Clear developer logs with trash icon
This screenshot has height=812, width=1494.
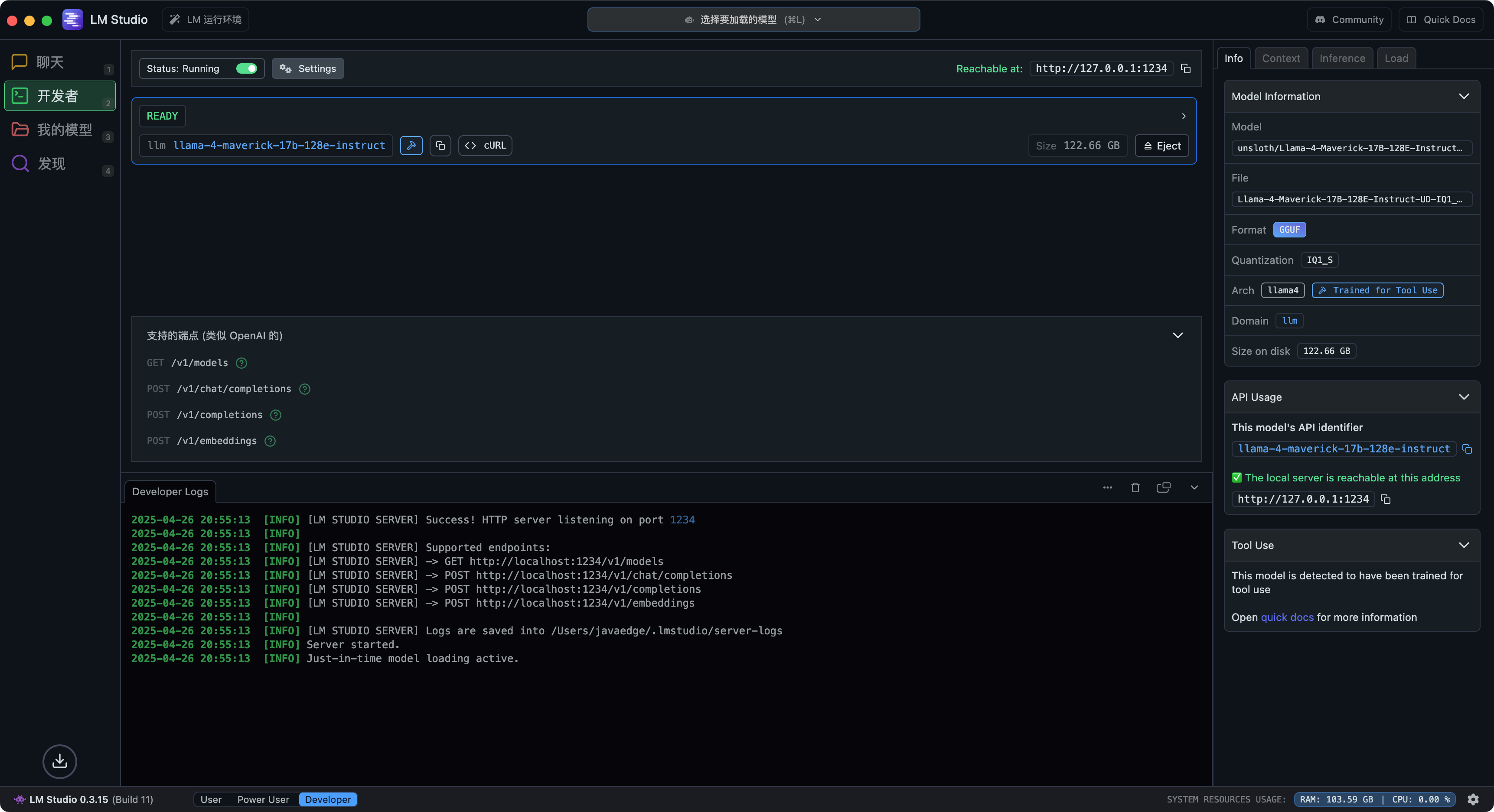click(1135, 487)
